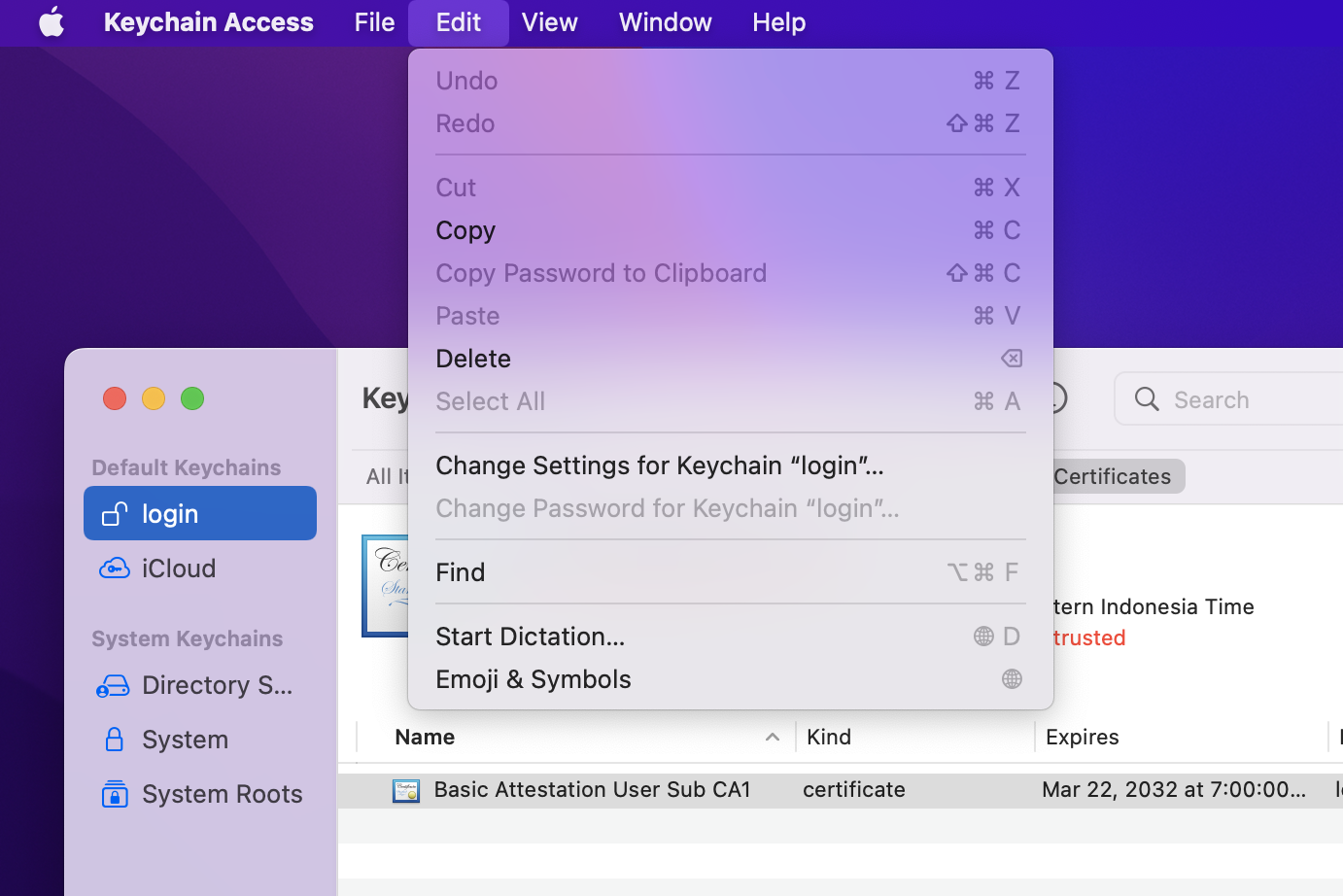
Task: Click the "certificate" kind cell
Action: 854,790
